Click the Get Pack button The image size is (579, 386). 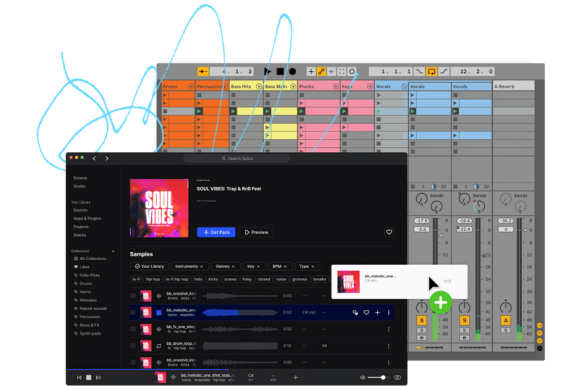tap(216, 232)
